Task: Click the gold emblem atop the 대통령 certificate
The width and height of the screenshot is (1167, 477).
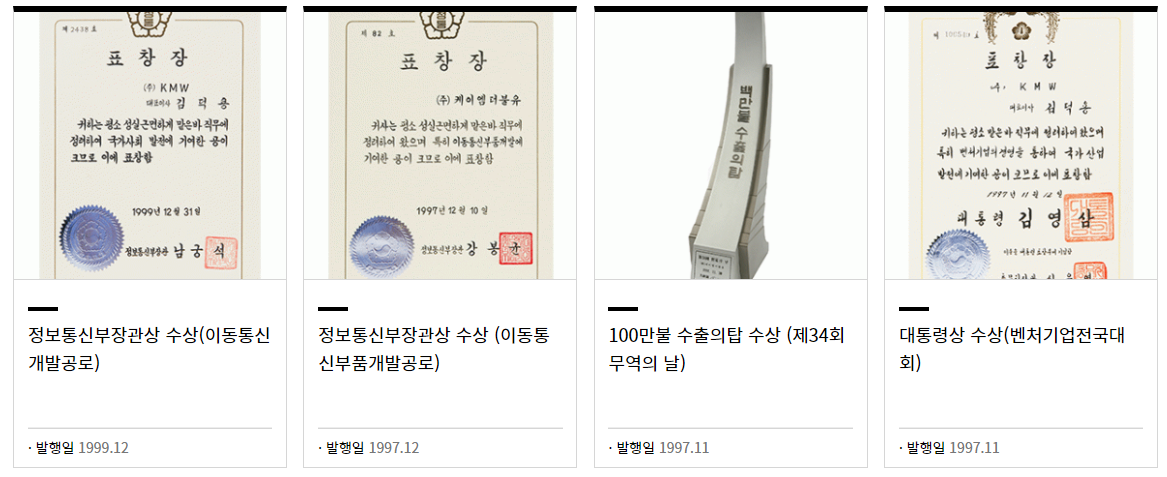Action: [x=1021, y=25]
